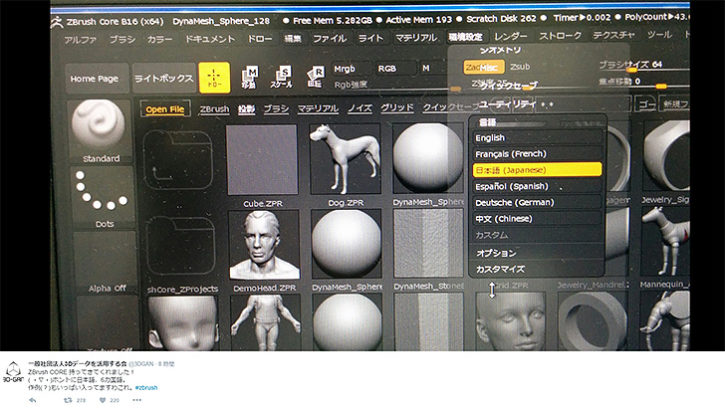This screenshot has width=725, height=408.
Task: Open the Dots stroke picker
Action: click(x=102, y=198)
